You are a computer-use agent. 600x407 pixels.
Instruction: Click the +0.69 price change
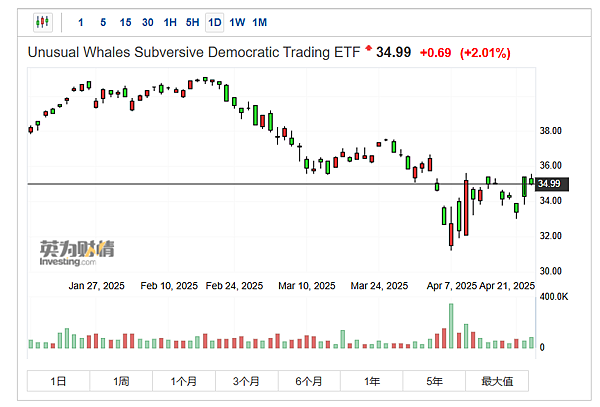tap(435, 53)
